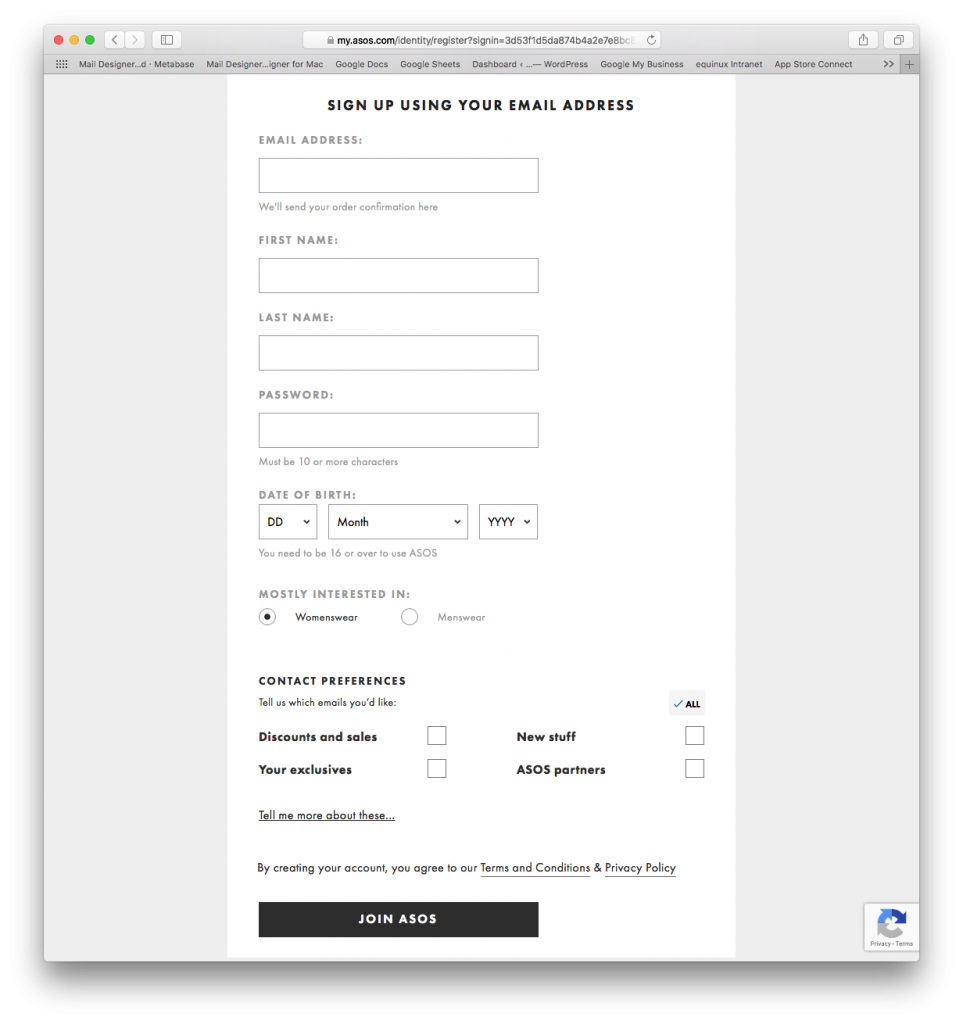Image resolution: width=963 pixels, height=1024 pixels.
Task: Open Google Docs bookmark
Action: pyautogui.click(x=362, y=64)
